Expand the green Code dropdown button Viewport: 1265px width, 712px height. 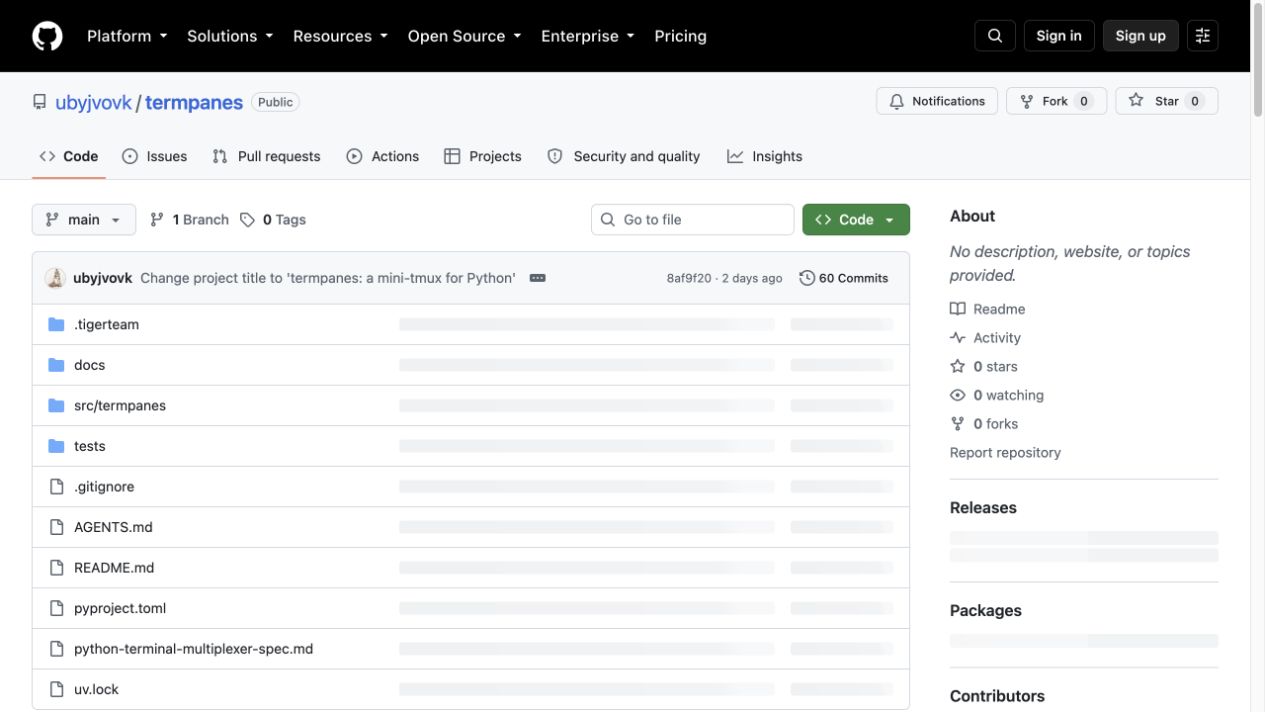pos(856,220)
